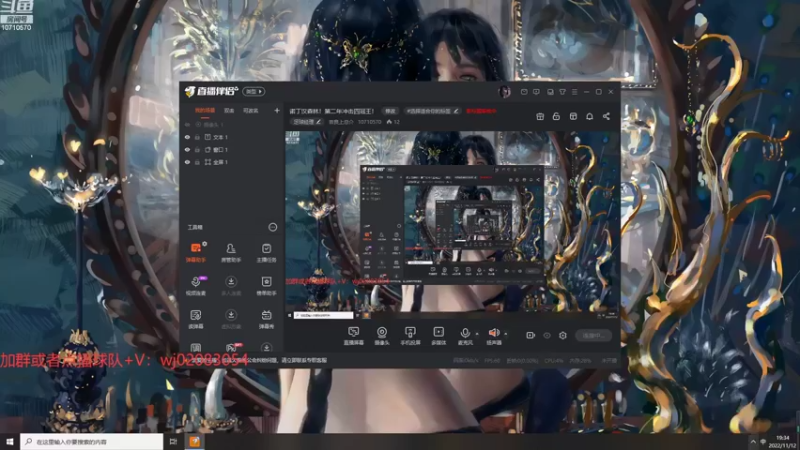Open the gift box icon
The width and height of the screenshot is (800, 450).
coord(540,116)
